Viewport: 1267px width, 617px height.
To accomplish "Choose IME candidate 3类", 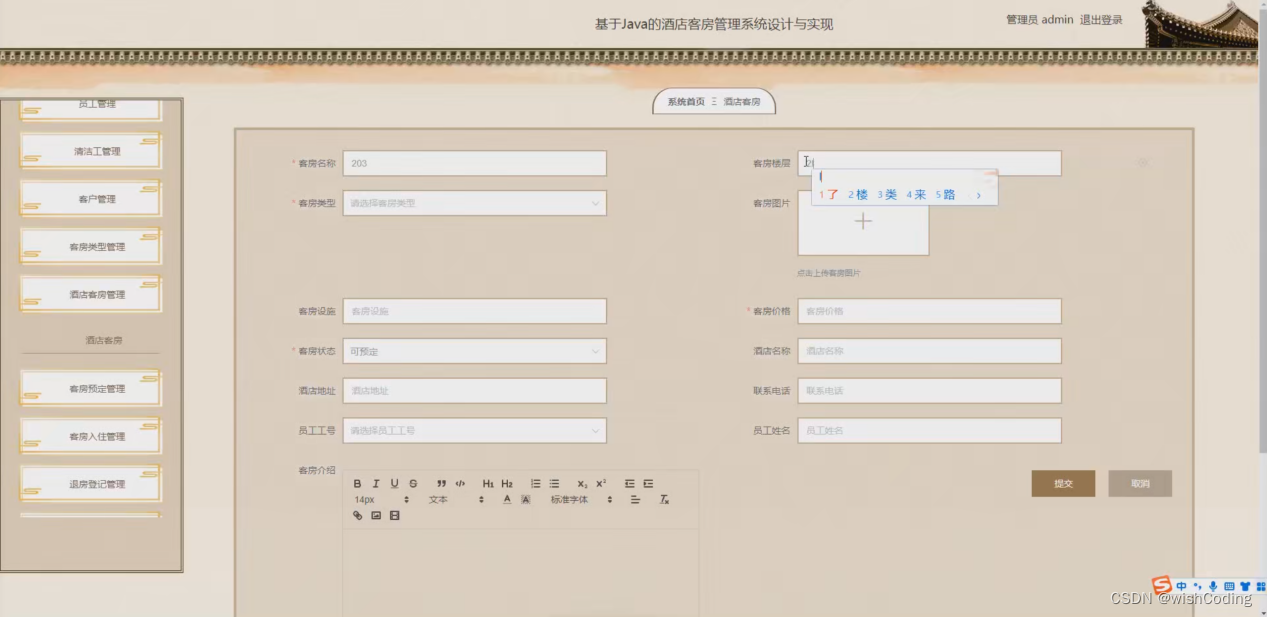I will pyautogui.click(x=887, y=195).
